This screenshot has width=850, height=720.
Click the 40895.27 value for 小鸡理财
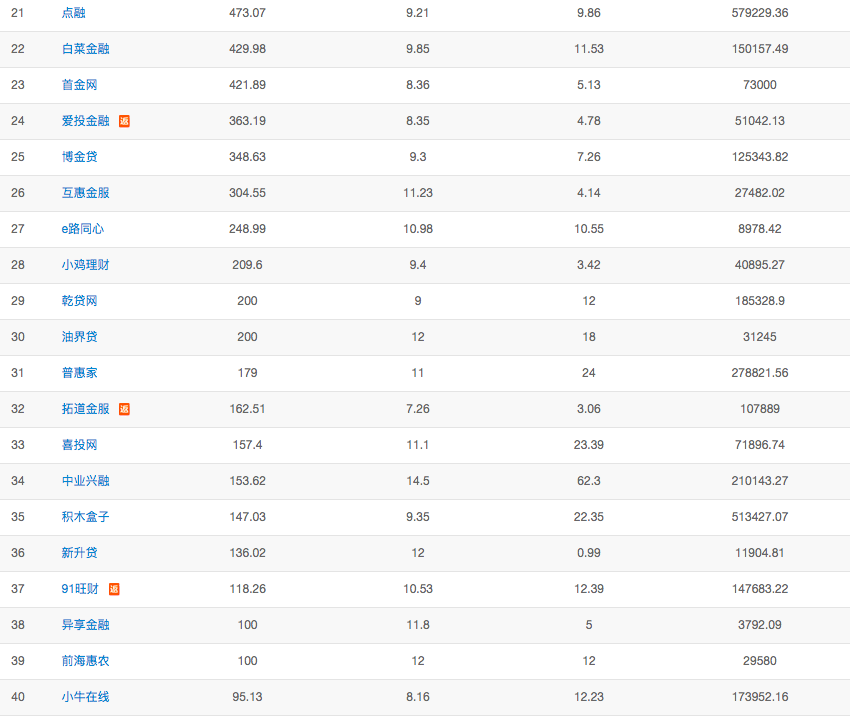tap(760, 265)
